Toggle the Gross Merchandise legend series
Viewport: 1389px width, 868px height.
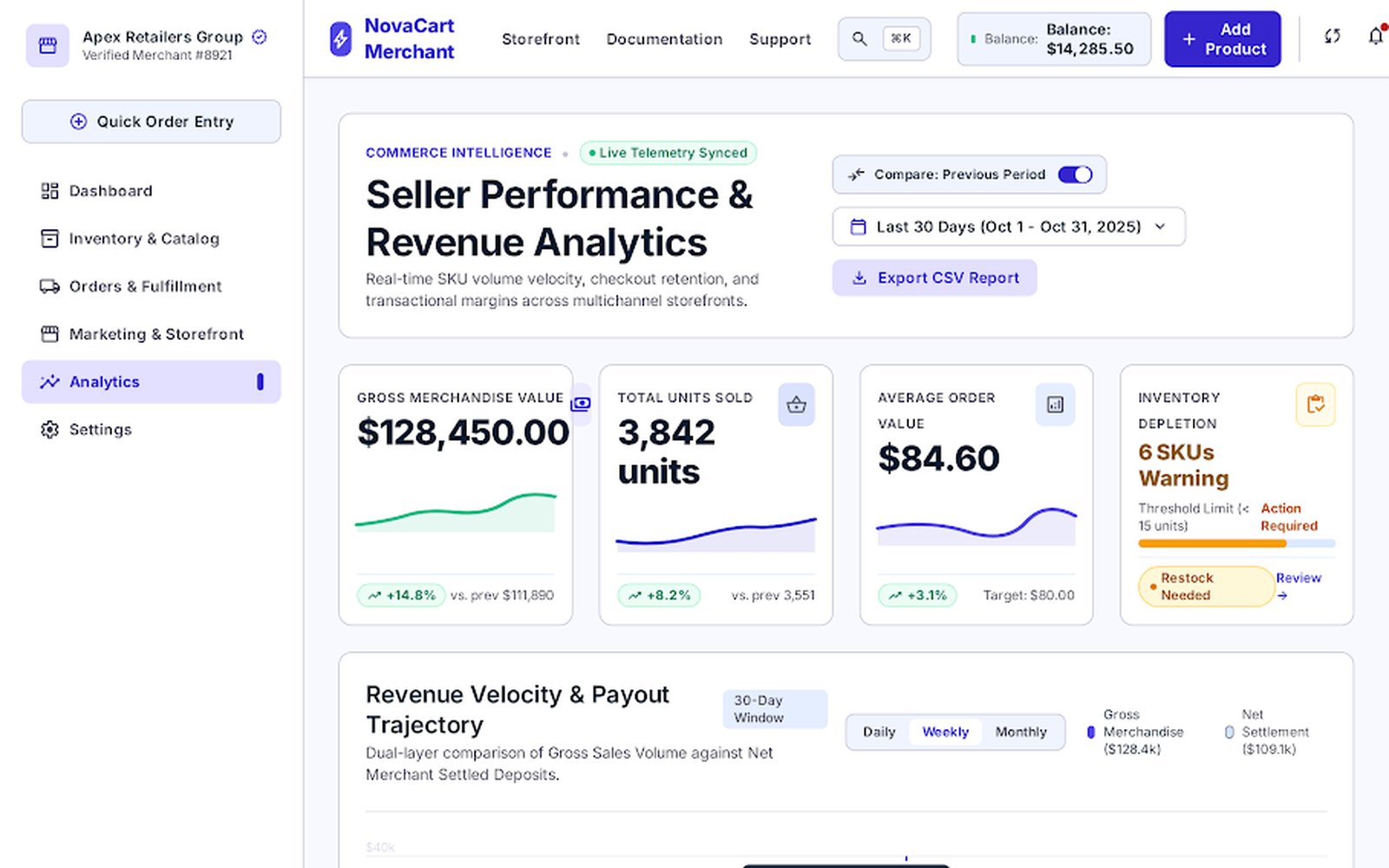tap(1137, 732)
